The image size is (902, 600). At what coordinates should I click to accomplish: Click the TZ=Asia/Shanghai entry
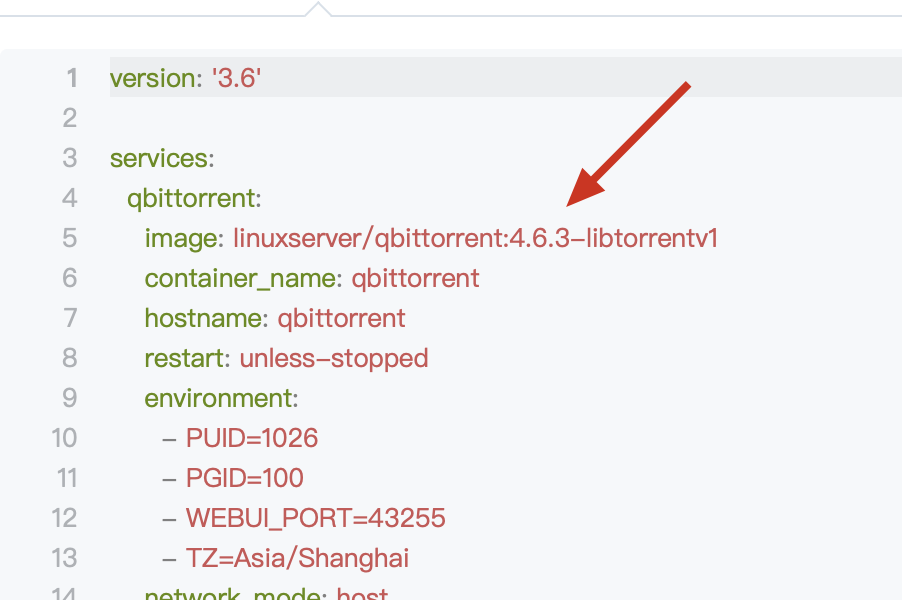tap(297, 558)
